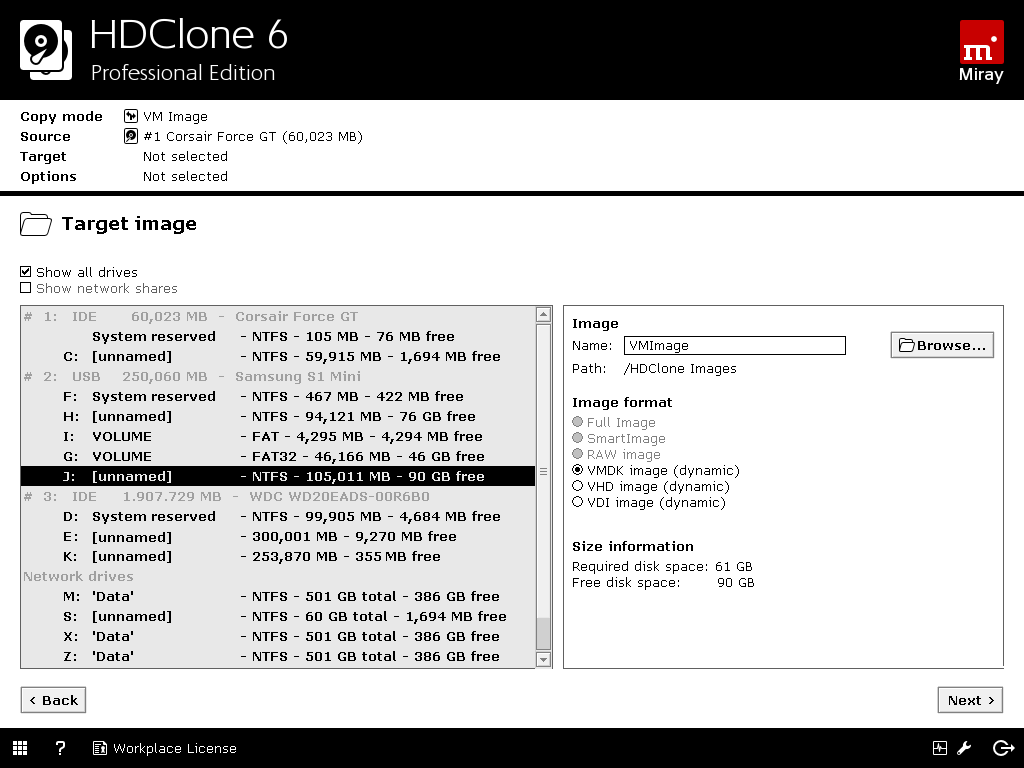Select G: VOLUME FAT32 partition
The width and height of the screenshot is (1024, 768).
click(x=278, y=456)
